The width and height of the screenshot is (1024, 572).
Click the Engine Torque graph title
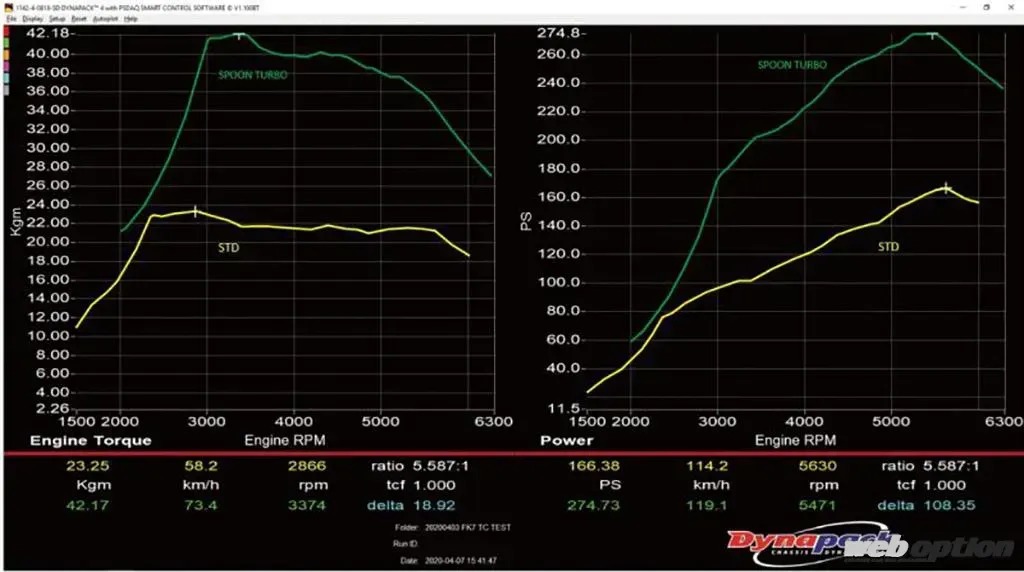click(91, 440)
